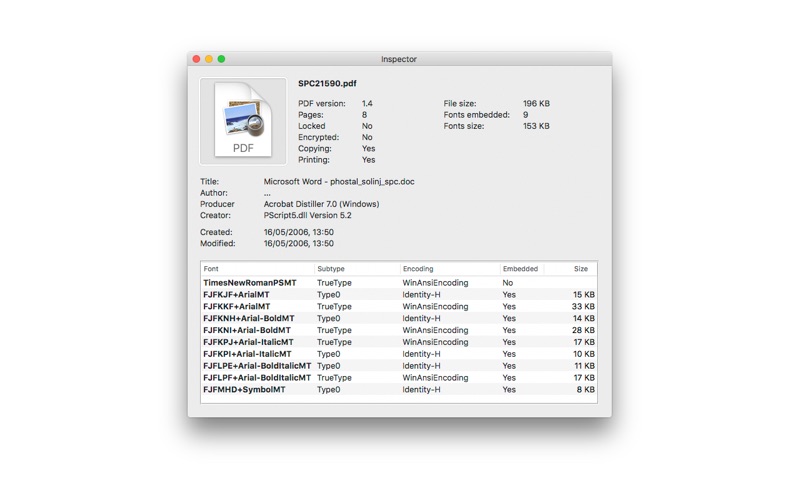The height and width of the screenshot is (500, 800).
Task: Click the PDF version value '1.4'
Action: point(367,104)
